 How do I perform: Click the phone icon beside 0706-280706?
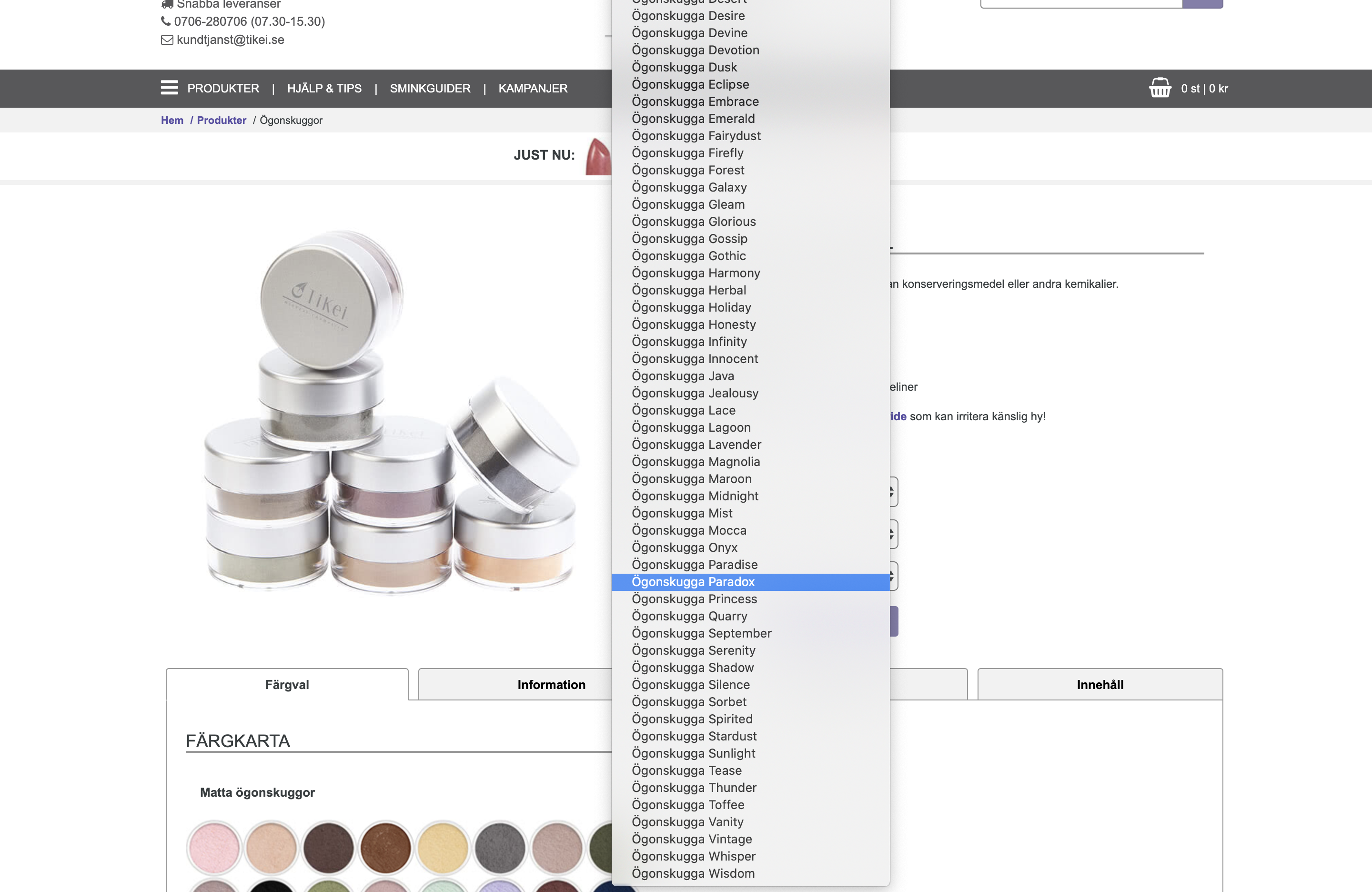click(165, 21)
